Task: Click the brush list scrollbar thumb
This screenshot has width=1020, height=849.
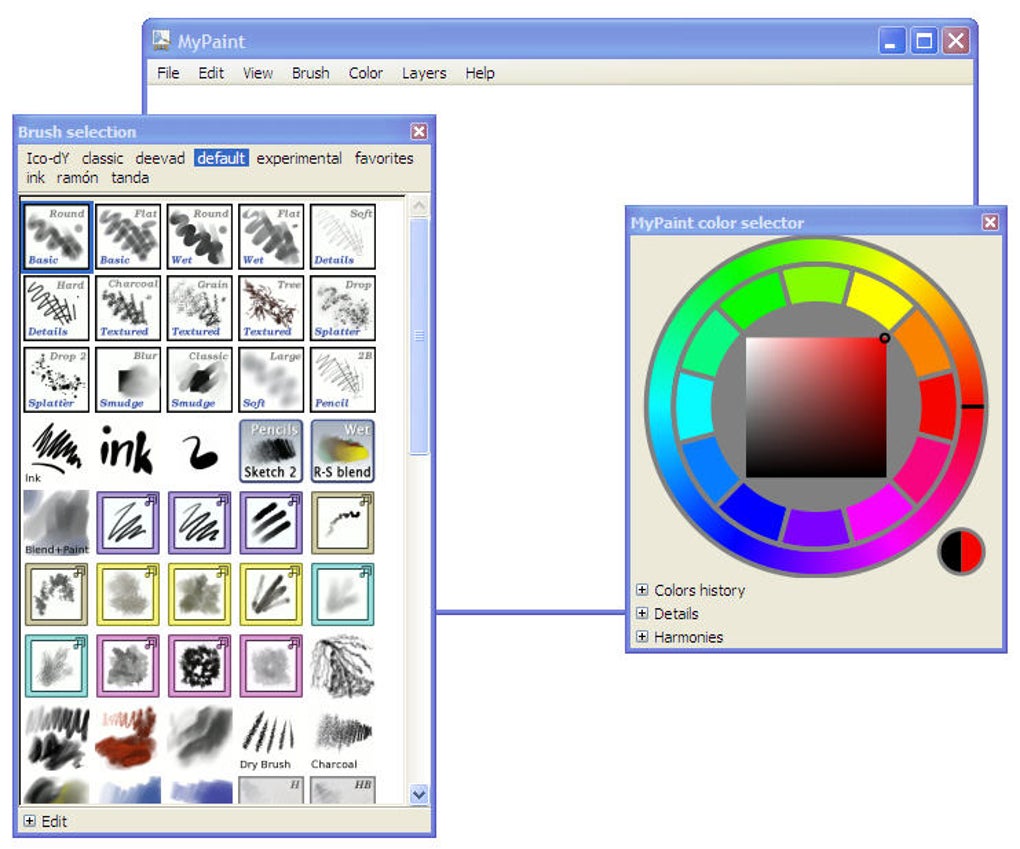Action: (419, 336)
